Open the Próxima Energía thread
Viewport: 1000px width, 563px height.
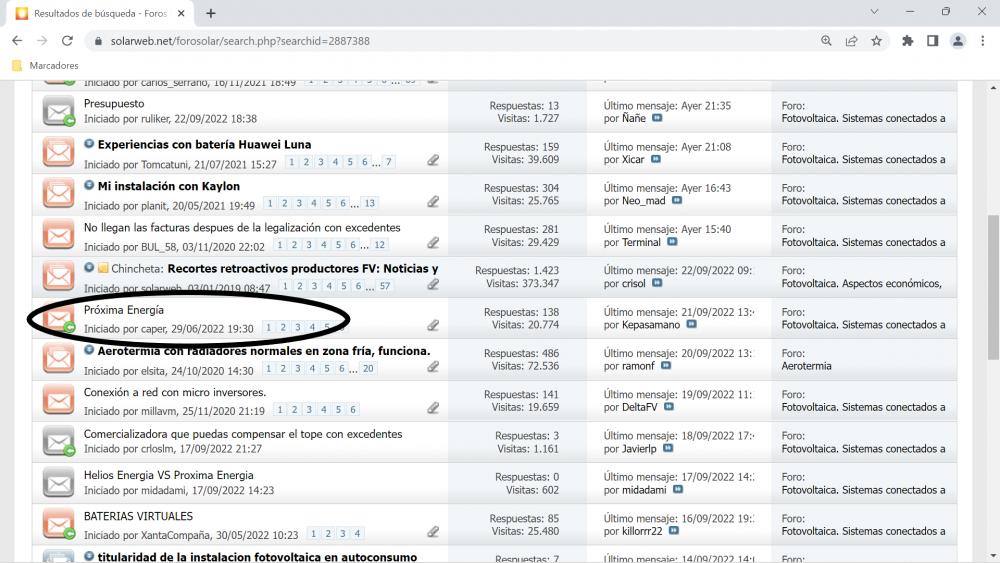[x=124, y=310]
